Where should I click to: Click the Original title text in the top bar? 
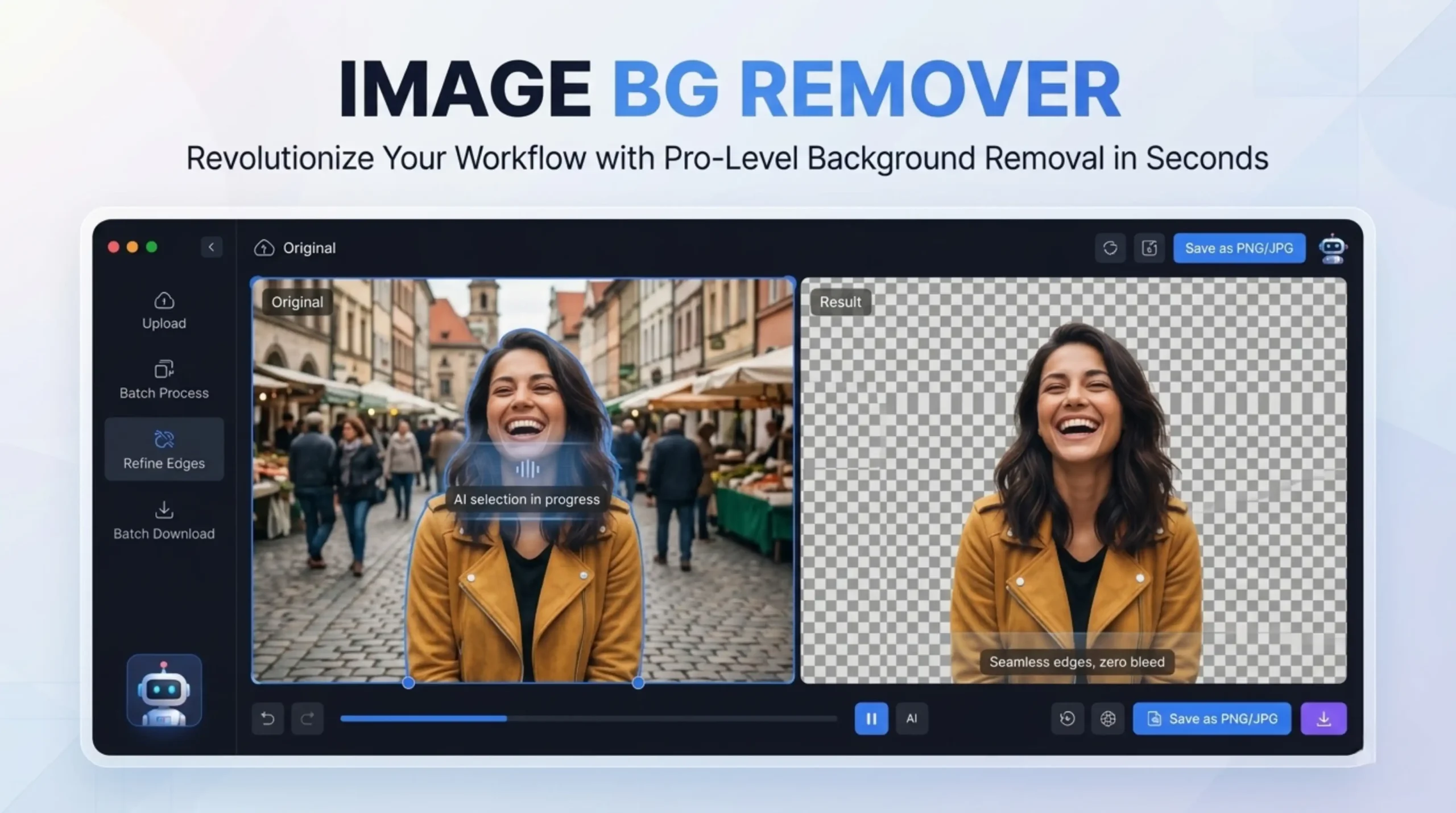(309, 248)
